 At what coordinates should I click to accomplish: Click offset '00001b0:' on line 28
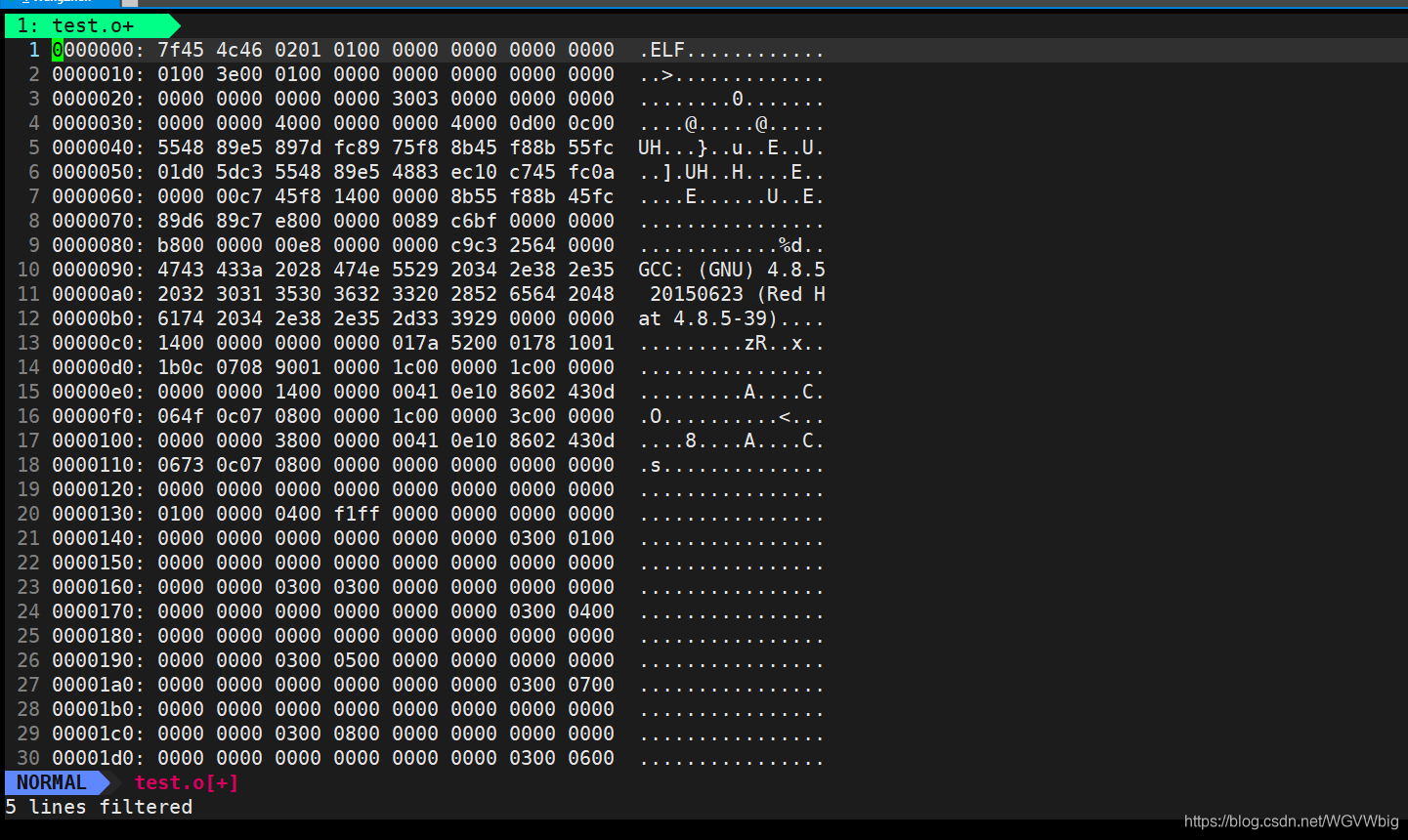coord(99,709)
